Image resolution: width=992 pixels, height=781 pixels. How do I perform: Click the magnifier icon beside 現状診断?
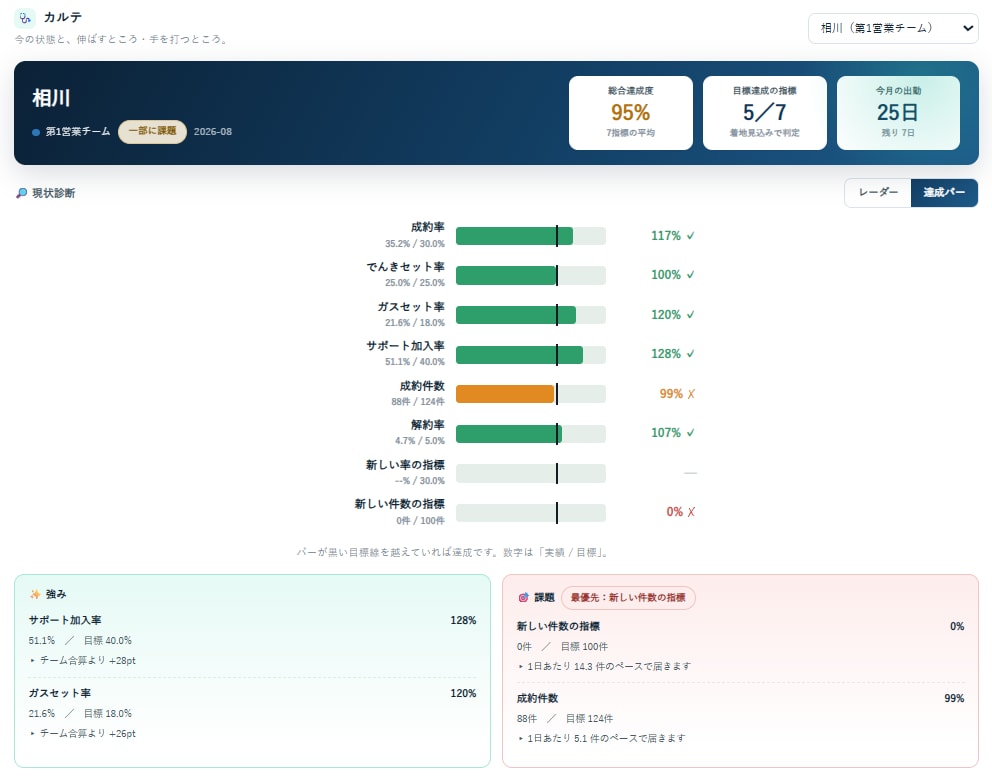[22, 193]
